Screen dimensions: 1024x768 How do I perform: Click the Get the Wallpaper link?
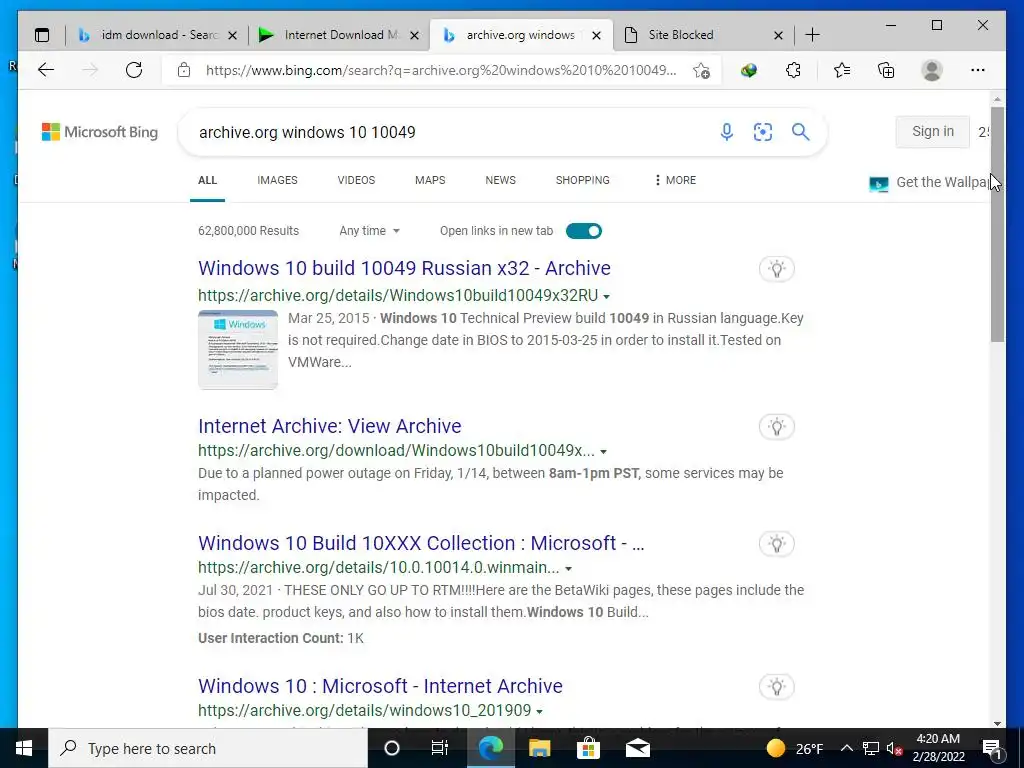pos(930,183)
